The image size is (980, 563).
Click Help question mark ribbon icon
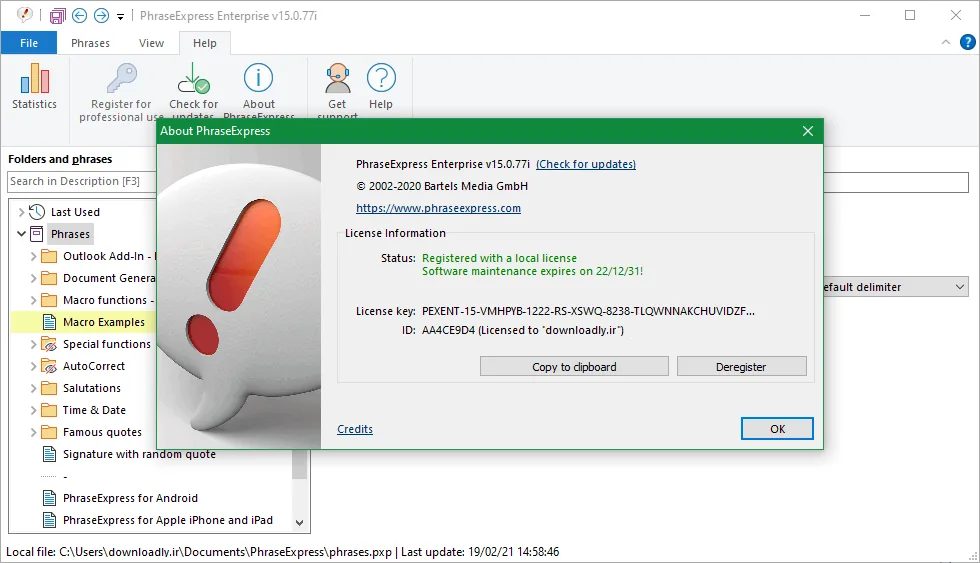coord(381,79)
